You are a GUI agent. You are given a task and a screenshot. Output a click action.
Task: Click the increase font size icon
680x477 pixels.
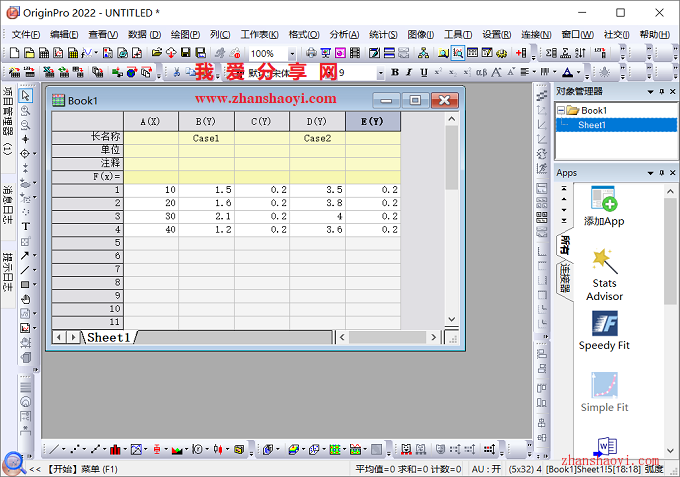[496, 72]
